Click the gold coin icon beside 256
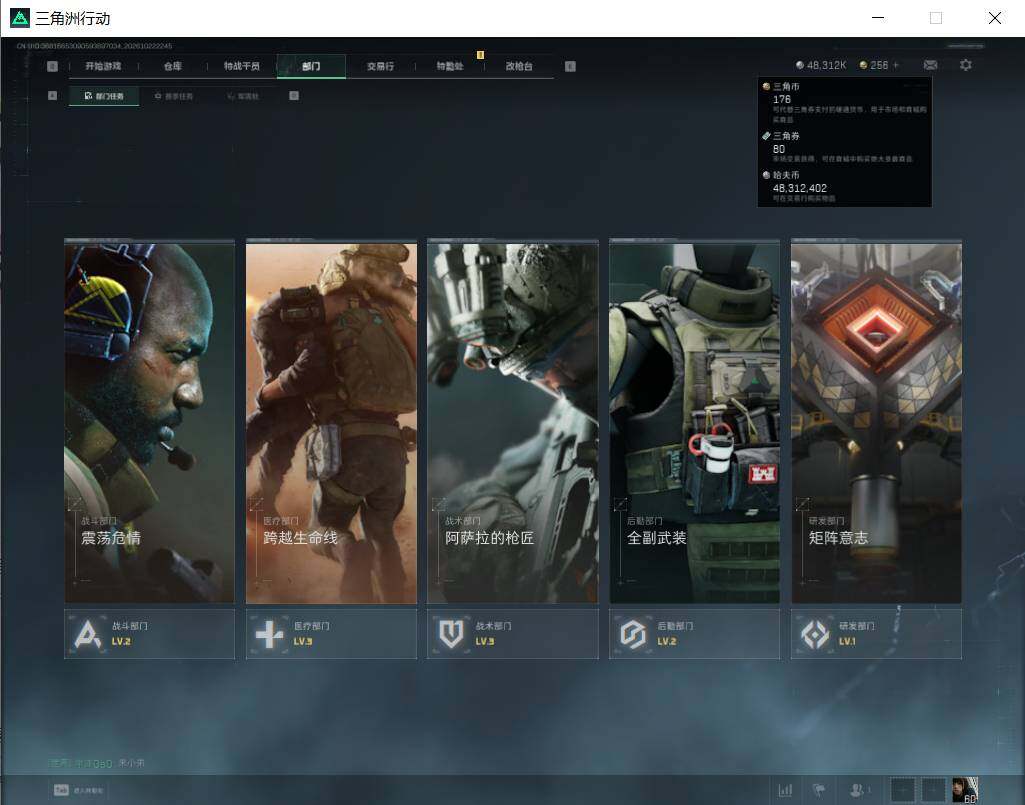 point(863,65)
